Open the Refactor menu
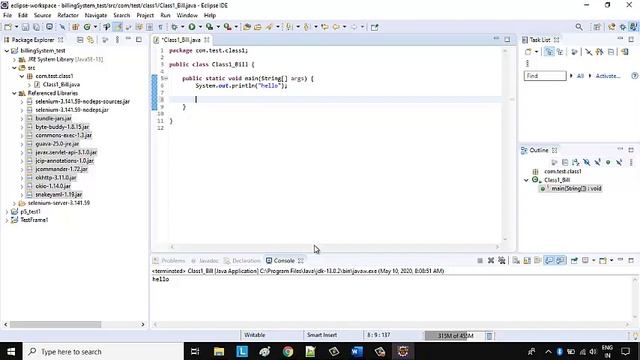This screenshot has width=640, height=360. pos(68,15)
